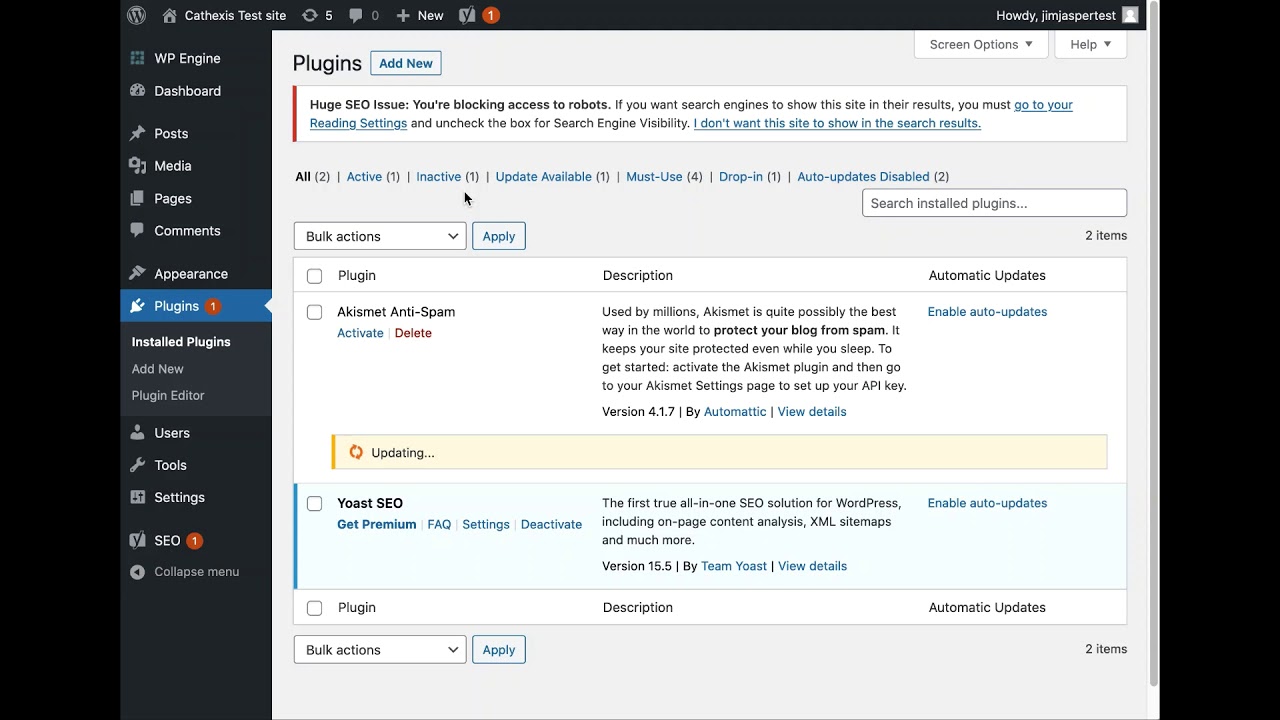1280x720 pixels.
Task: Open Yoast SEO Settings link
Action: click(486, 524)
